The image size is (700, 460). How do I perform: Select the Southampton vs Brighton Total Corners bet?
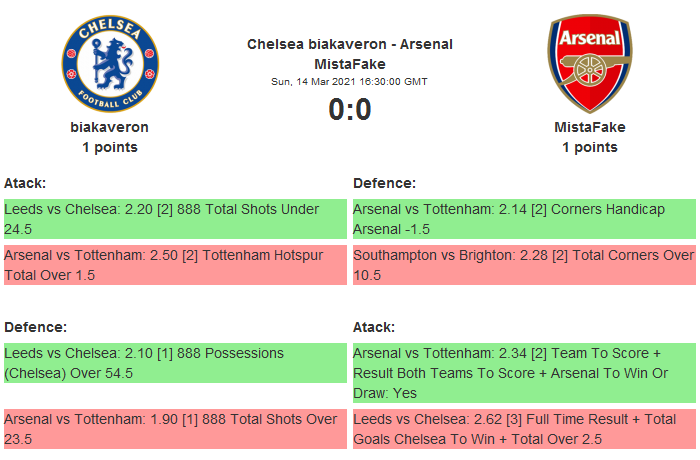coord(523,265)
